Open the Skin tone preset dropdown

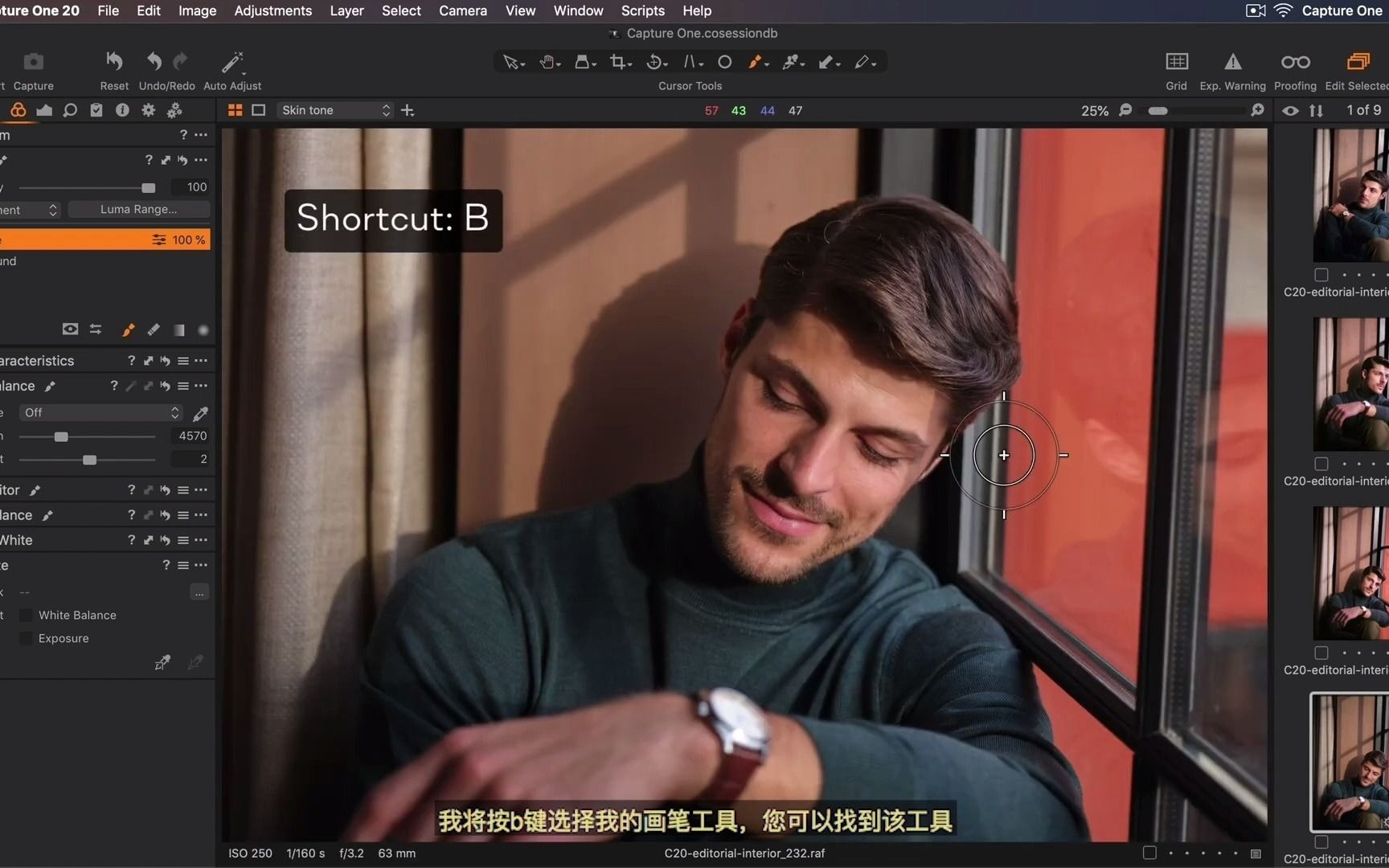pos(334,110)
